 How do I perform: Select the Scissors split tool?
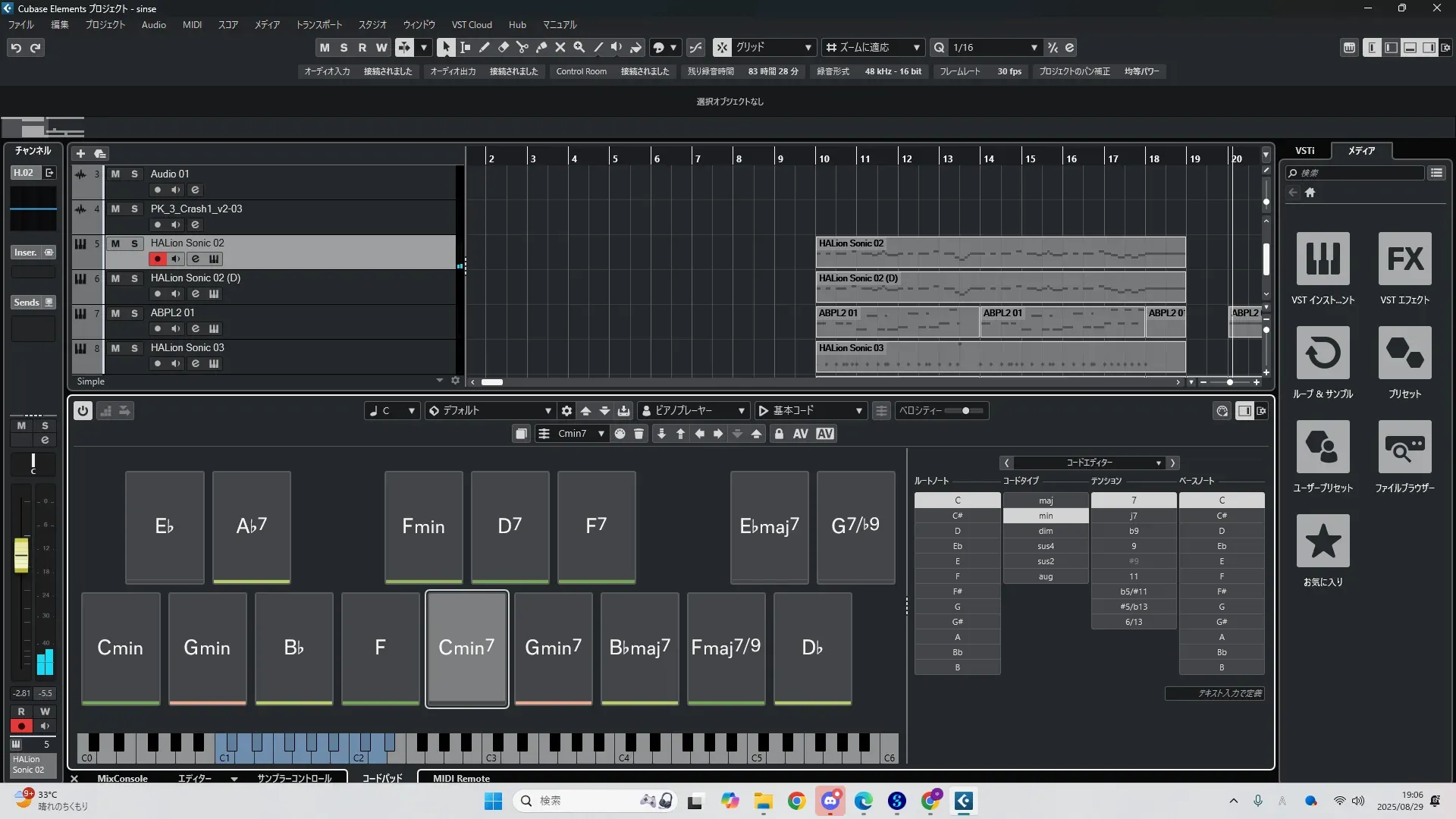coord(522,48)
